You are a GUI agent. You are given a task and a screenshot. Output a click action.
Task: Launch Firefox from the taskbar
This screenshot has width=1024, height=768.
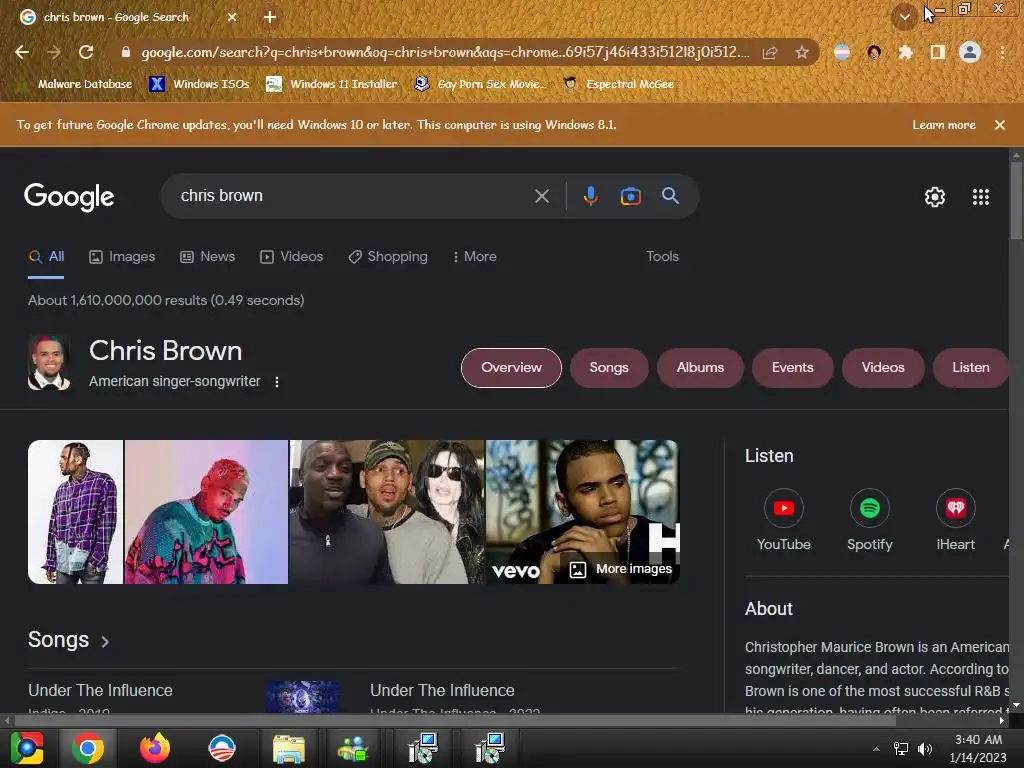pos(155,748)
